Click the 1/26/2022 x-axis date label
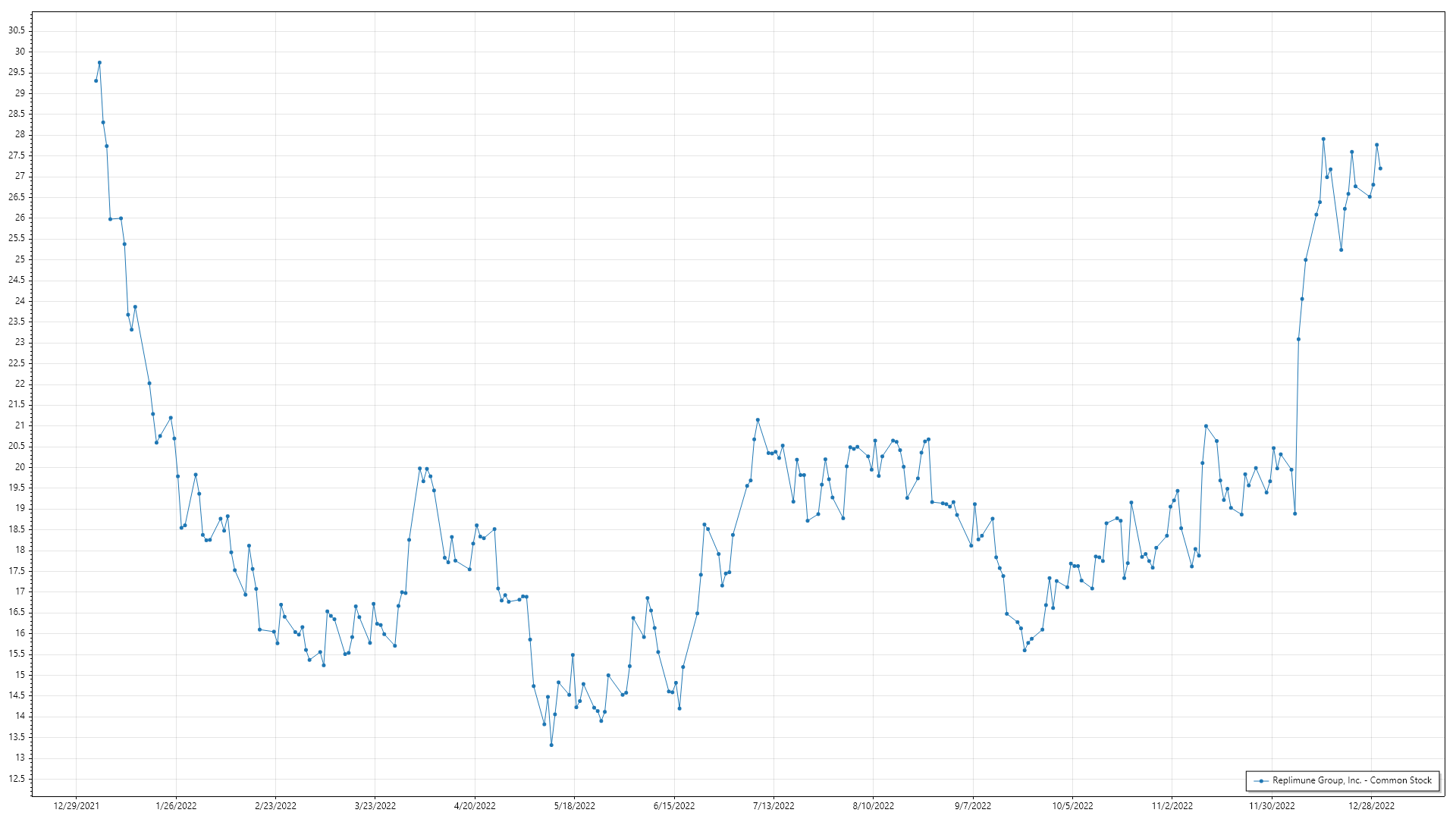The width and height of the screenshot is (1456, 819). (176, 805)
